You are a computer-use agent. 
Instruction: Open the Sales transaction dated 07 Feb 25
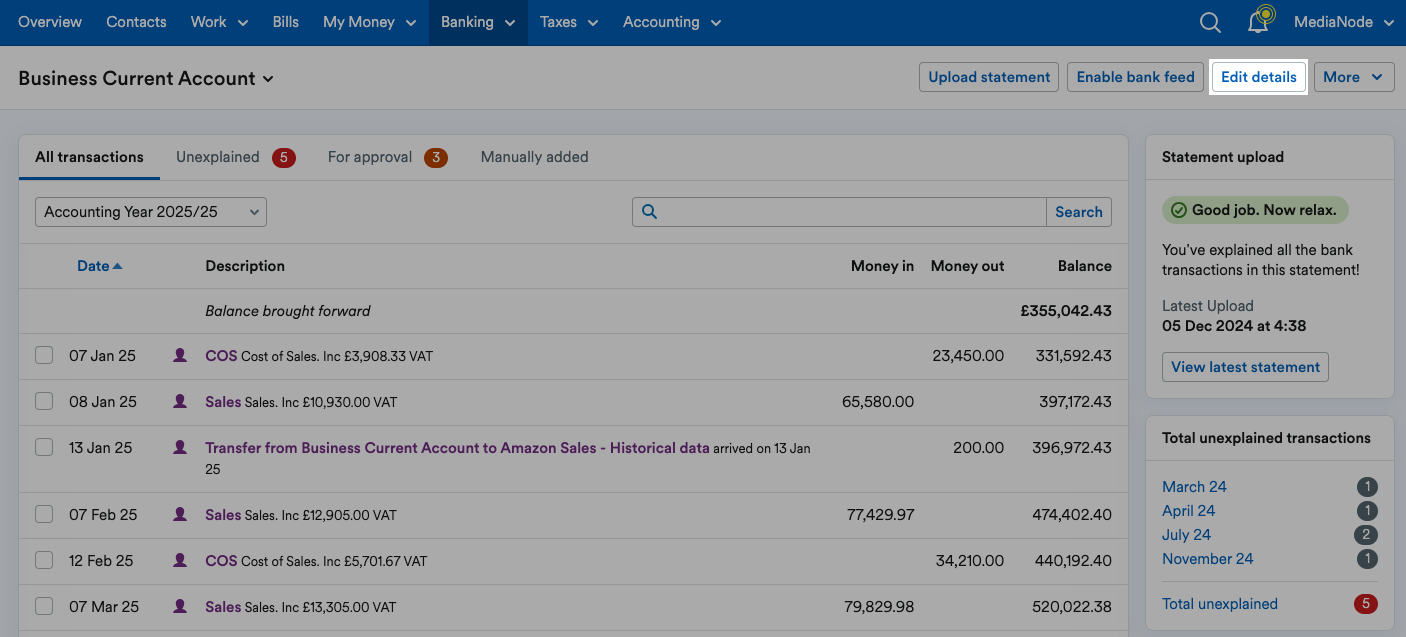pos(223,514)
